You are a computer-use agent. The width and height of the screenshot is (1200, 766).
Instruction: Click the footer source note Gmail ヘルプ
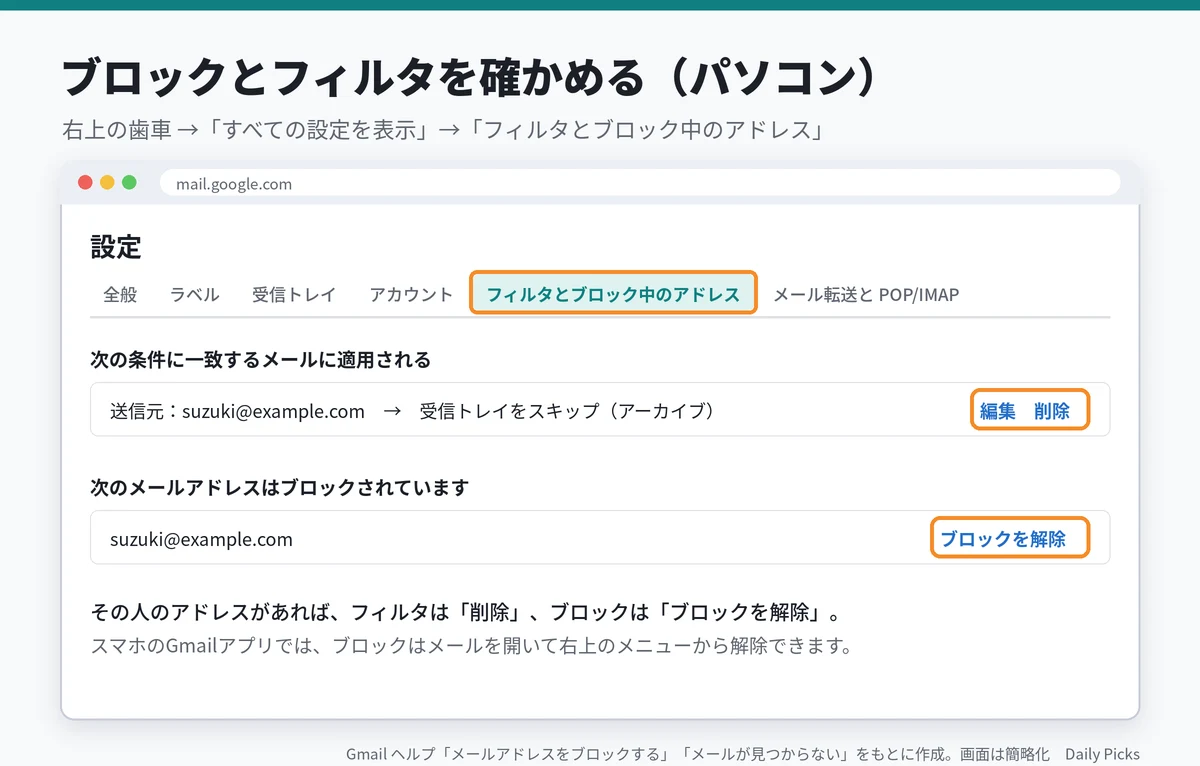pos(698,754)
